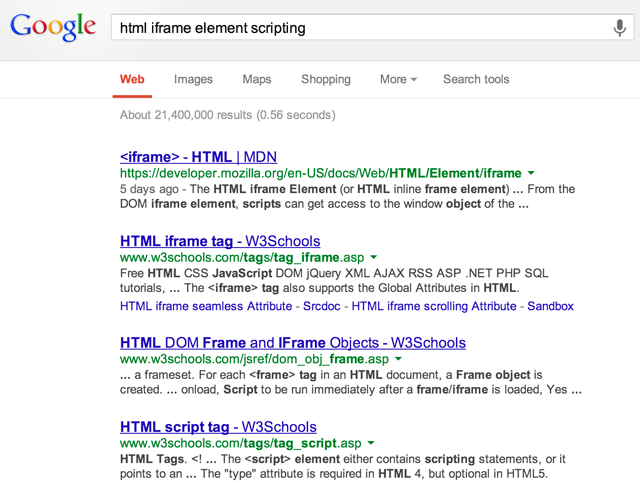Image resolution: width=640 pixels, height=496 pixels.
Task: Expand dropdown arrow beside dom_obj_frame.asp URL
Action: [398, 359]
